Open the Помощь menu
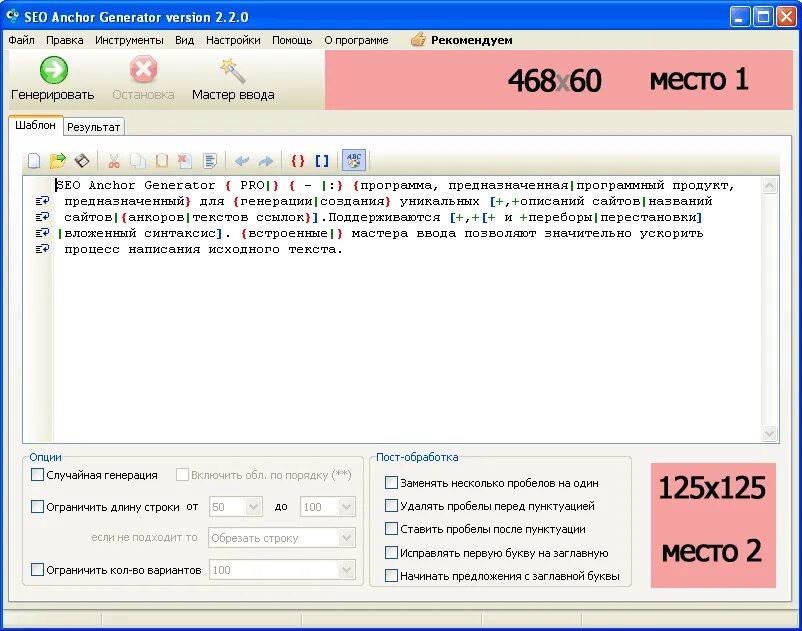Viewport: 802px width, 631px height. coord(292,40)
